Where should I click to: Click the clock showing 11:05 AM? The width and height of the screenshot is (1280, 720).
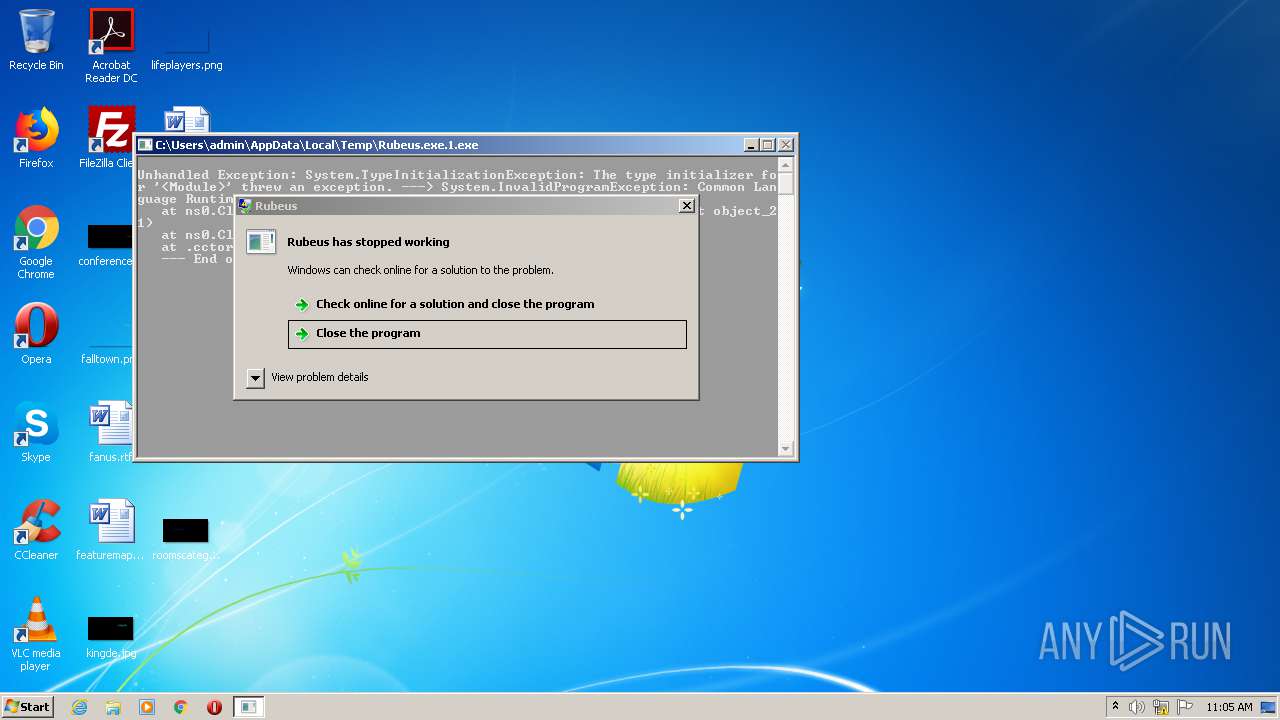point(1229,707)
